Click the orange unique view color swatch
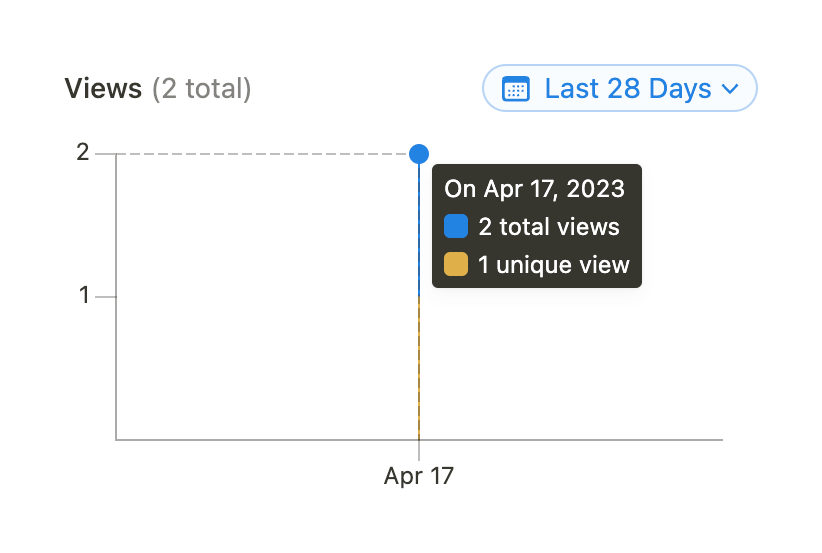This screenshot has width=822, height=553. (x=456, y=265)
